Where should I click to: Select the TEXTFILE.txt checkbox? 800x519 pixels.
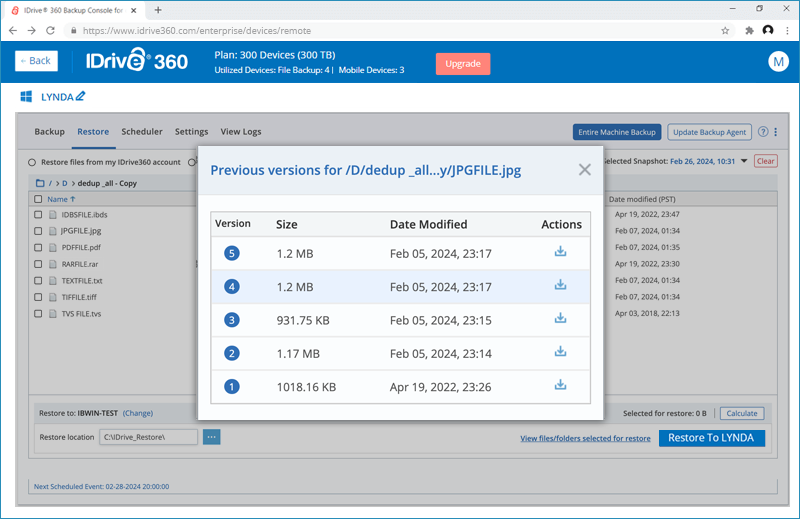38,281
